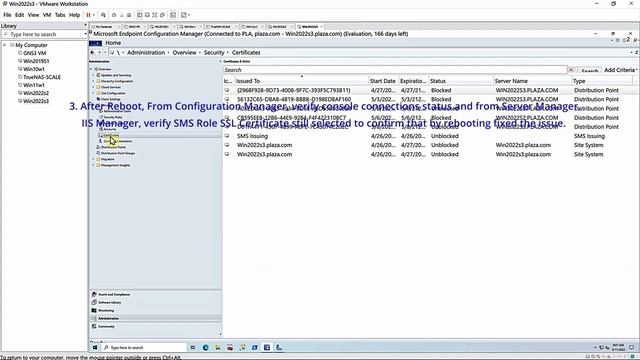Click the console view toolbar icon
This screenshot has width=640, height=360.
173,15
